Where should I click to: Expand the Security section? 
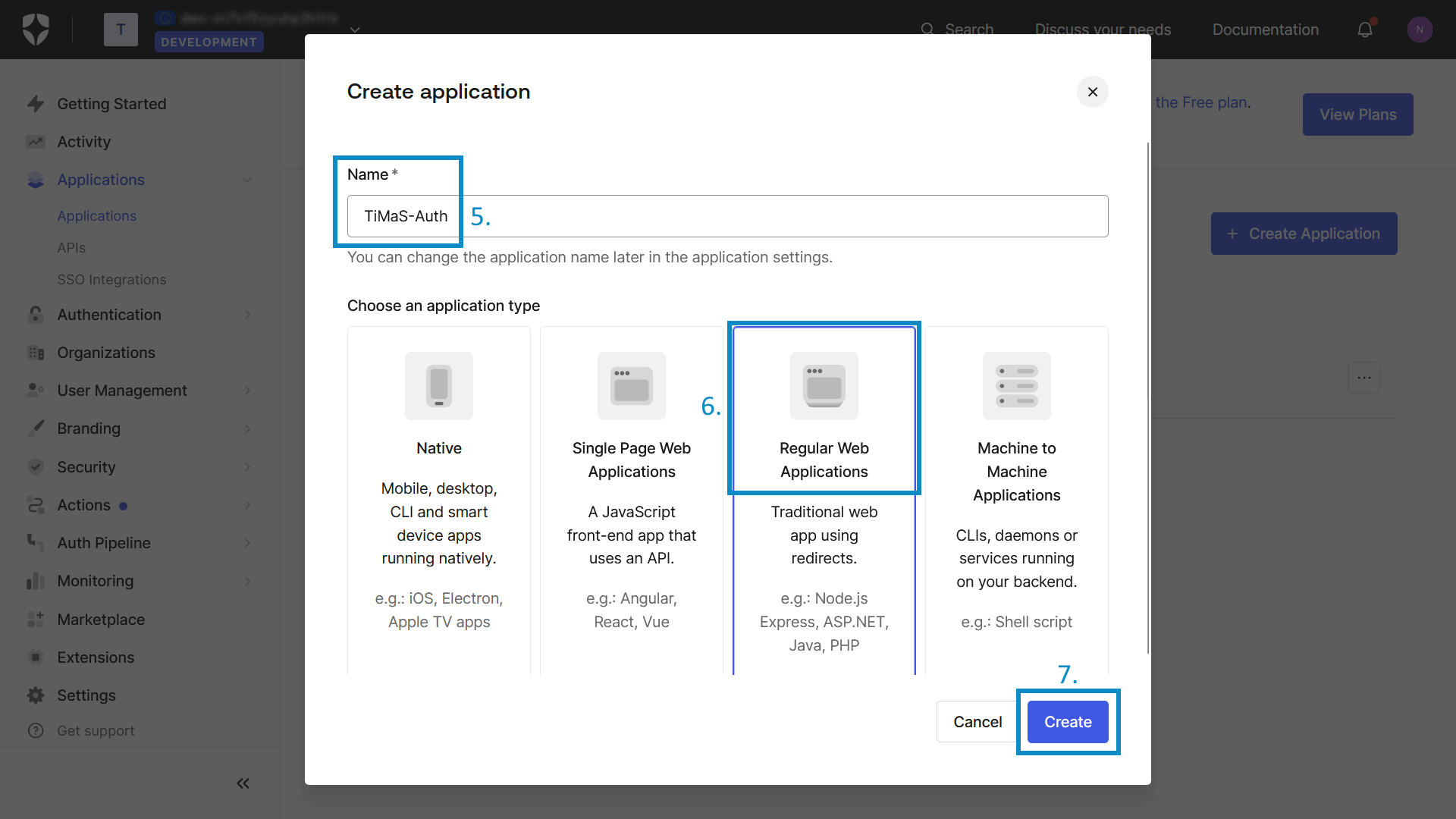pos(247,467)
